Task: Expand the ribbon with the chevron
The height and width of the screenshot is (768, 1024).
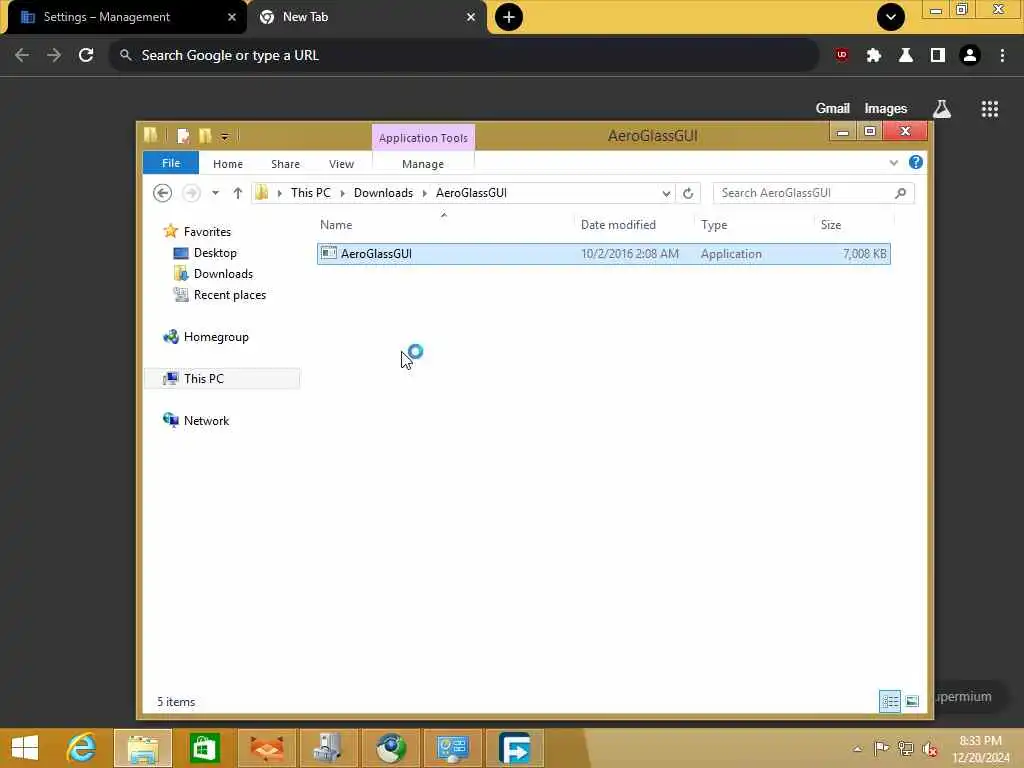Action: click(893, 163)
